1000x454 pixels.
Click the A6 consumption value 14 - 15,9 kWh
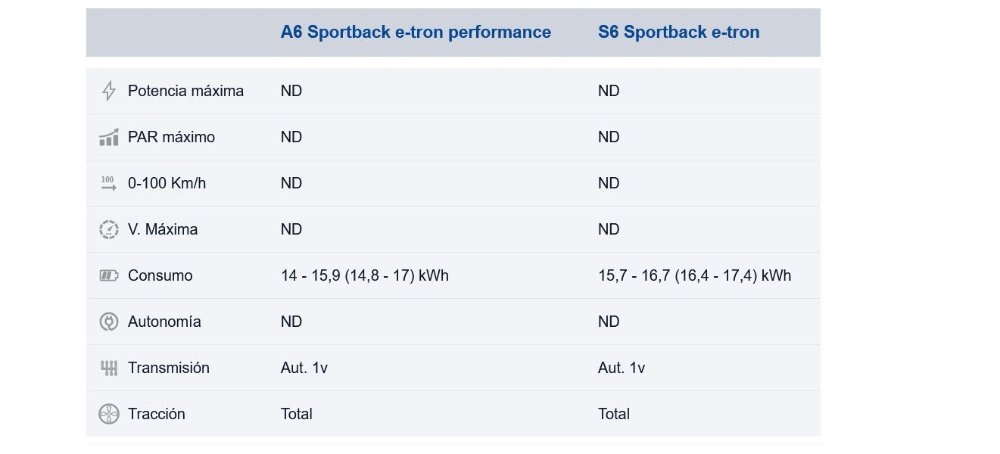pos(364,275)
